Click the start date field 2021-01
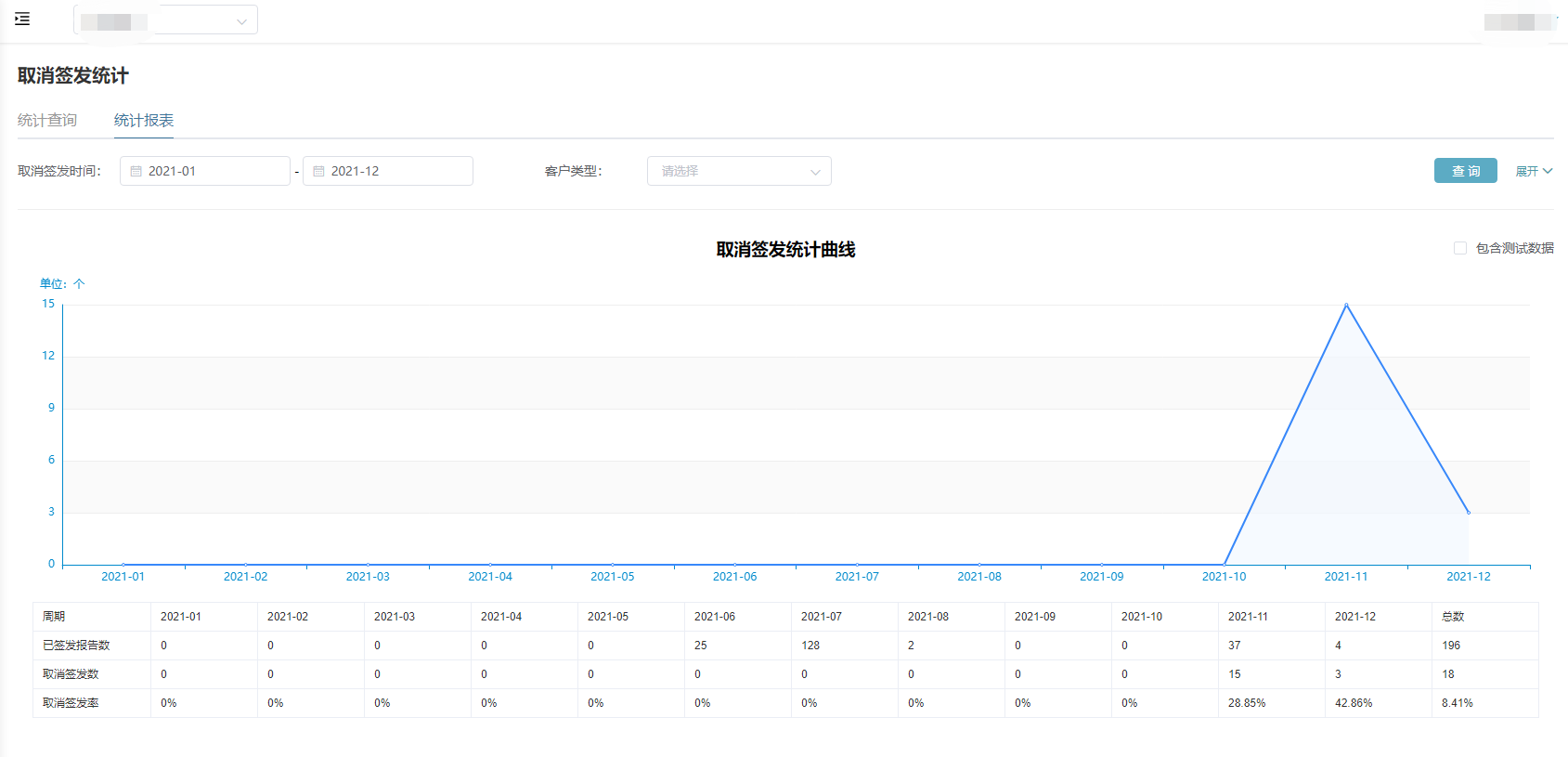 tap(205, 171)
